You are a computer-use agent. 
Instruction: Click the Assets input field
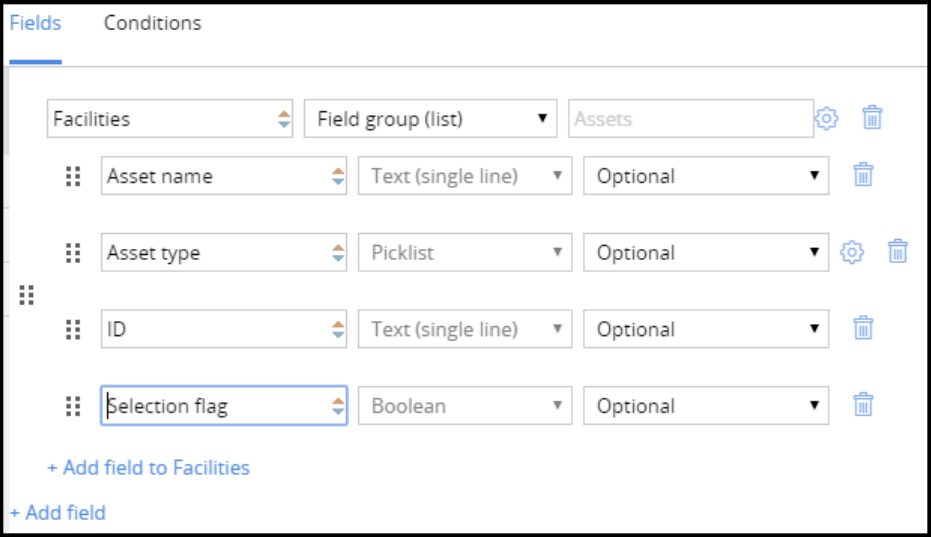click(690, 119)
